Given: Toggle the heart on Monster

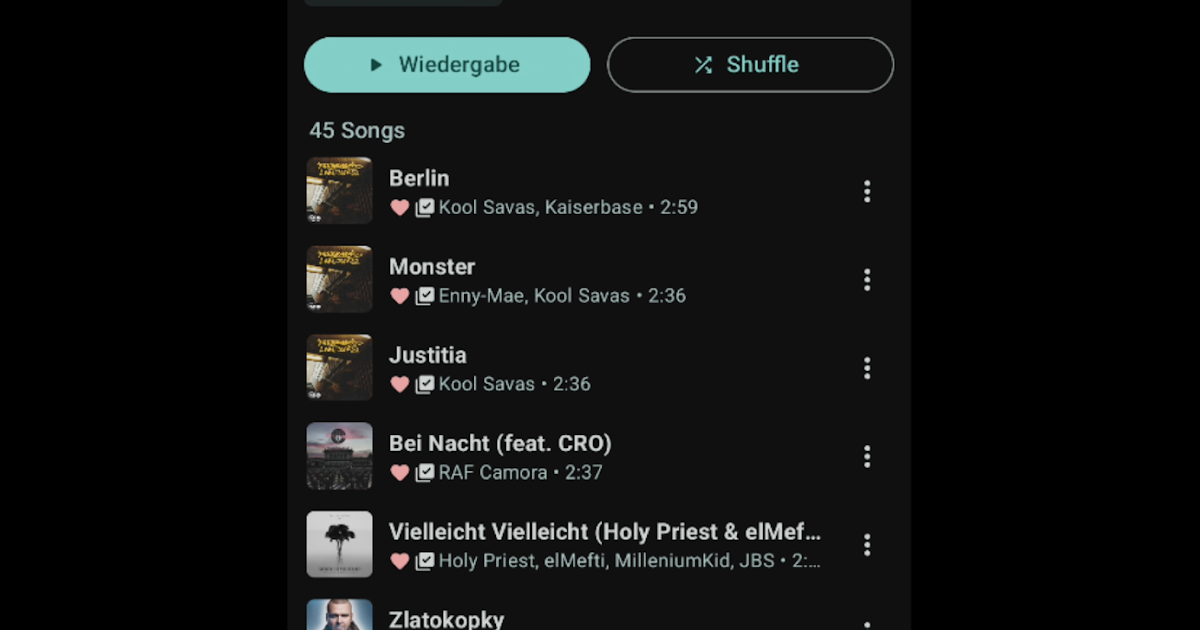Looking at the screenshot, I should (x=399, y=296).
